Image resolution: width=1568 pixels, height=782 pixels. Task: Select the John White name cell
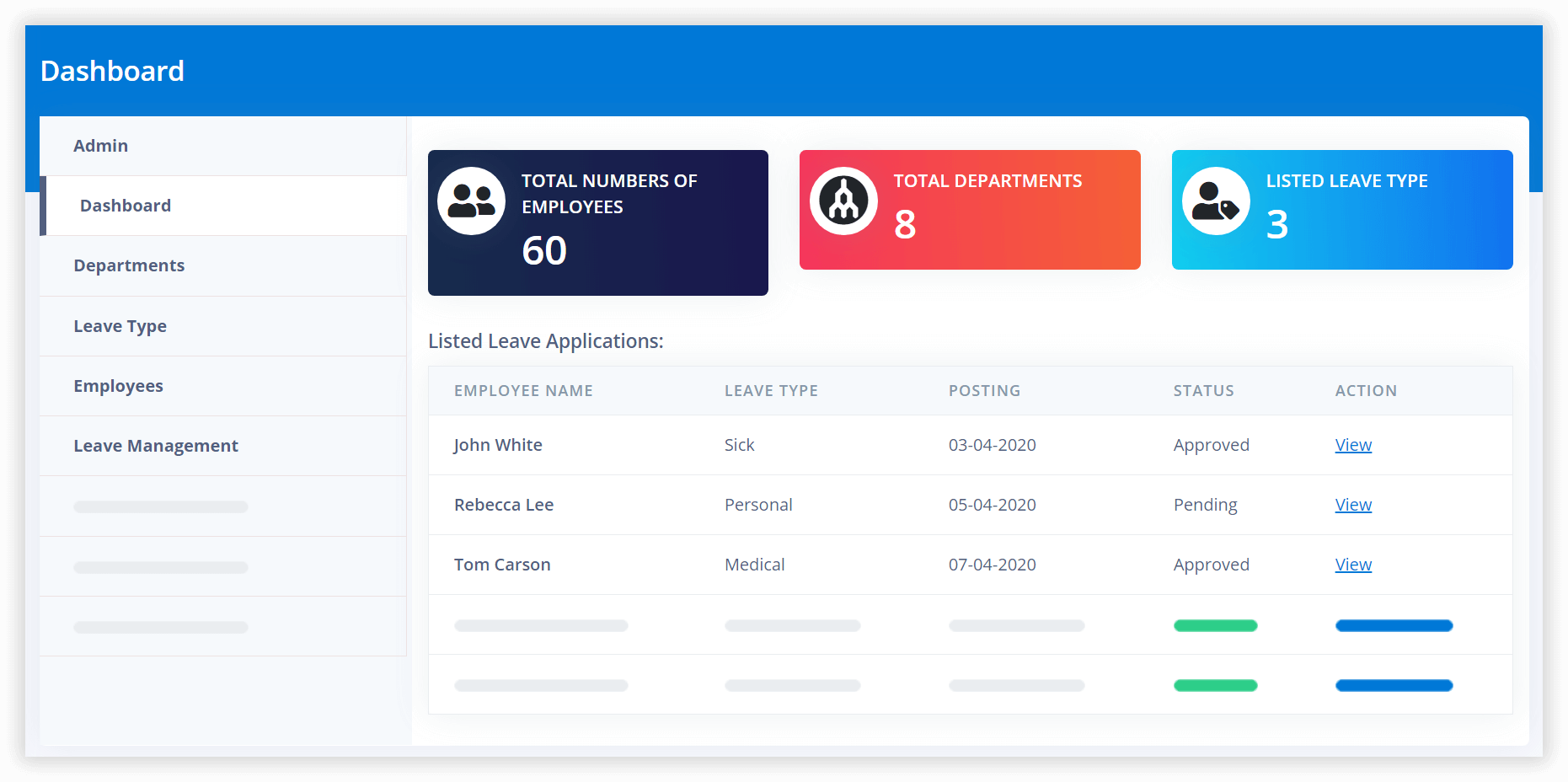(498, 445)
